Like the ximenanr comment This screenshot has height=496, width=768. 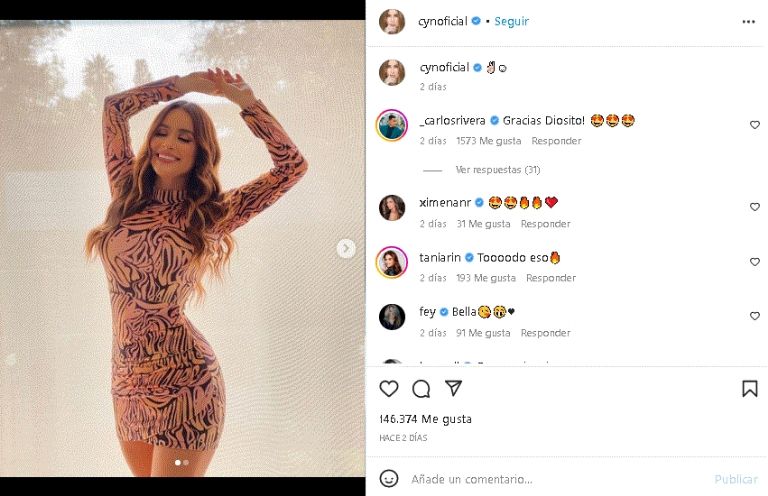(755, 207)
